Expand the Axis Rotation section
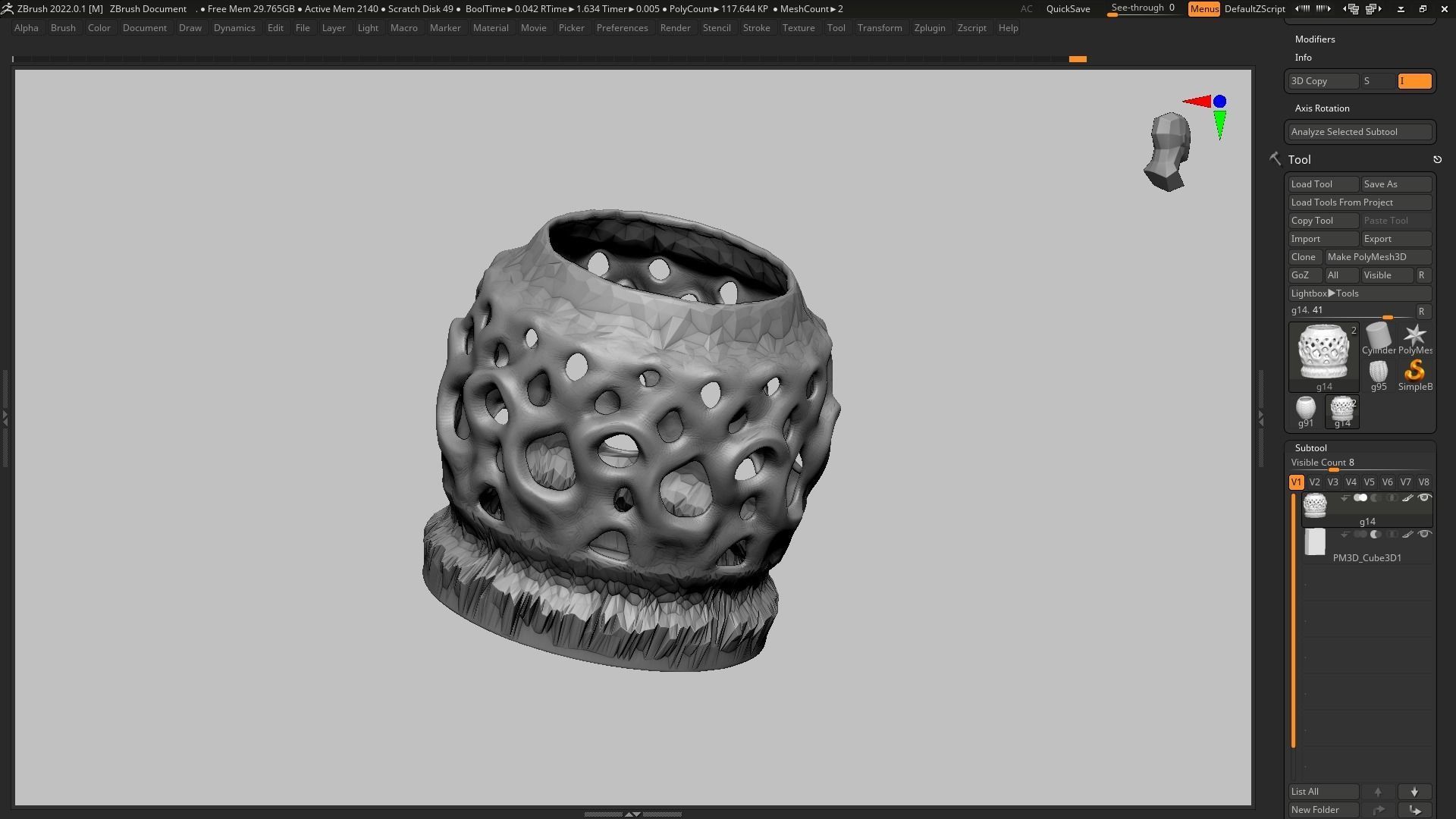The height and width of the screenshot is (819, 1456). tap(1322, 108)
